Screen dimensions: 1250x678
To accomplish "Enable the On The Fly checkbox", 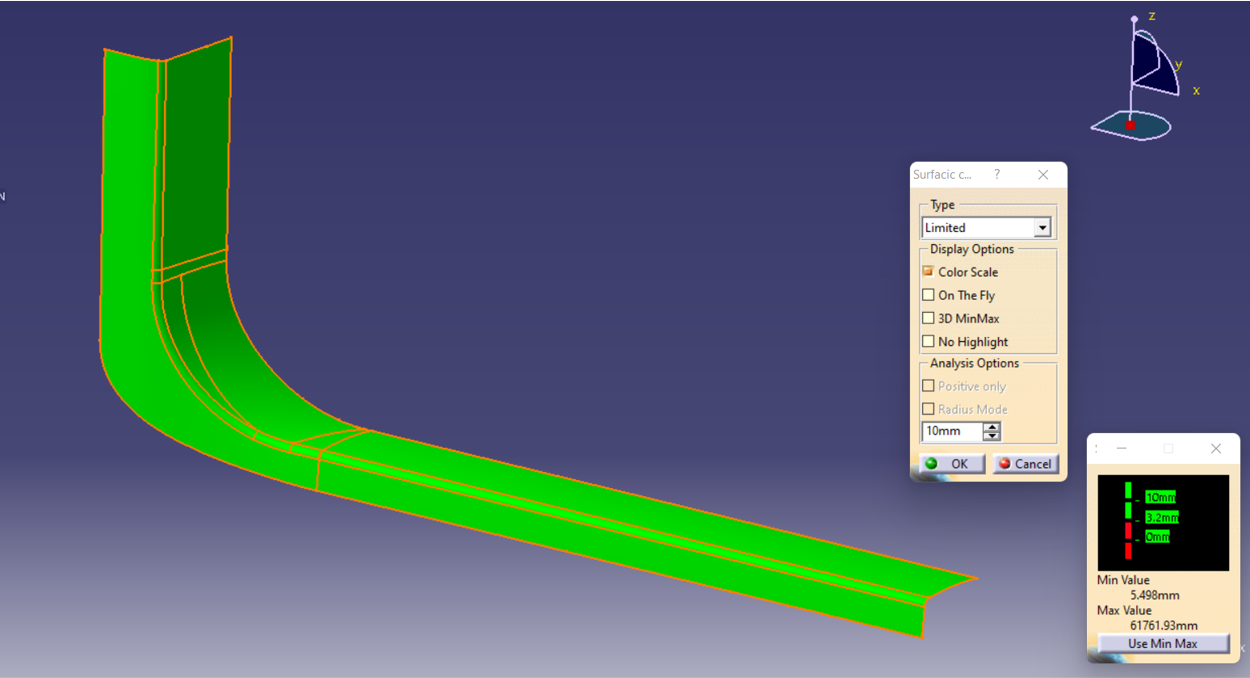I will [x=928, y=295].
